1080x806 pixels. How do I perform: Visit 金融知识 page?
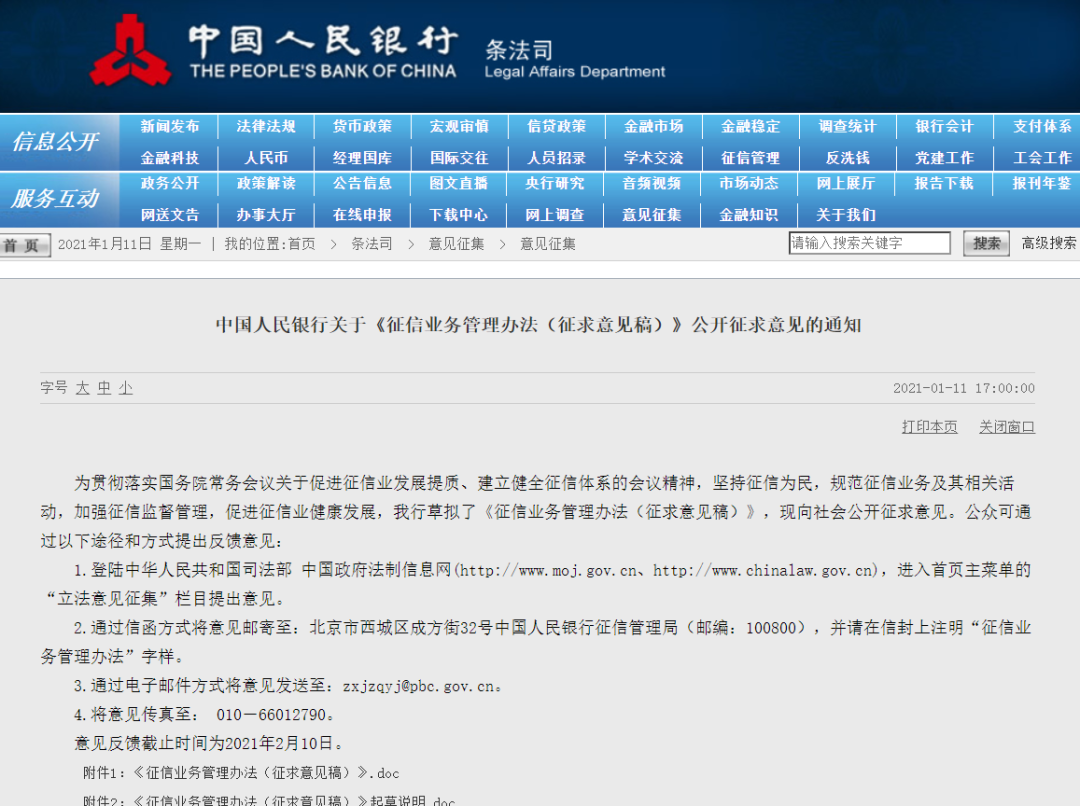(x=749, y=215)
